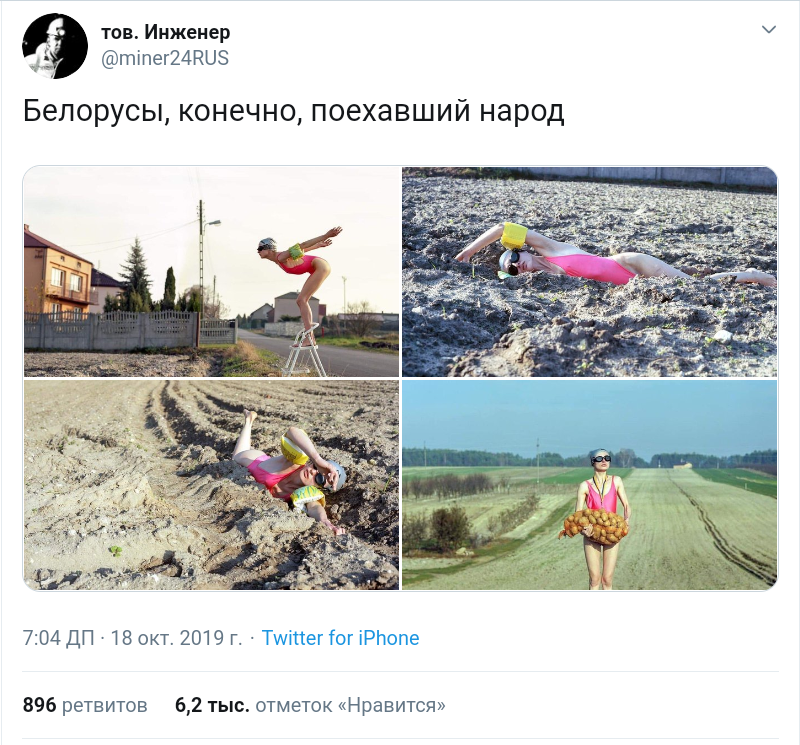
Task: Click the 6,2 тыс. like count
Action: [x=212, y=705]
